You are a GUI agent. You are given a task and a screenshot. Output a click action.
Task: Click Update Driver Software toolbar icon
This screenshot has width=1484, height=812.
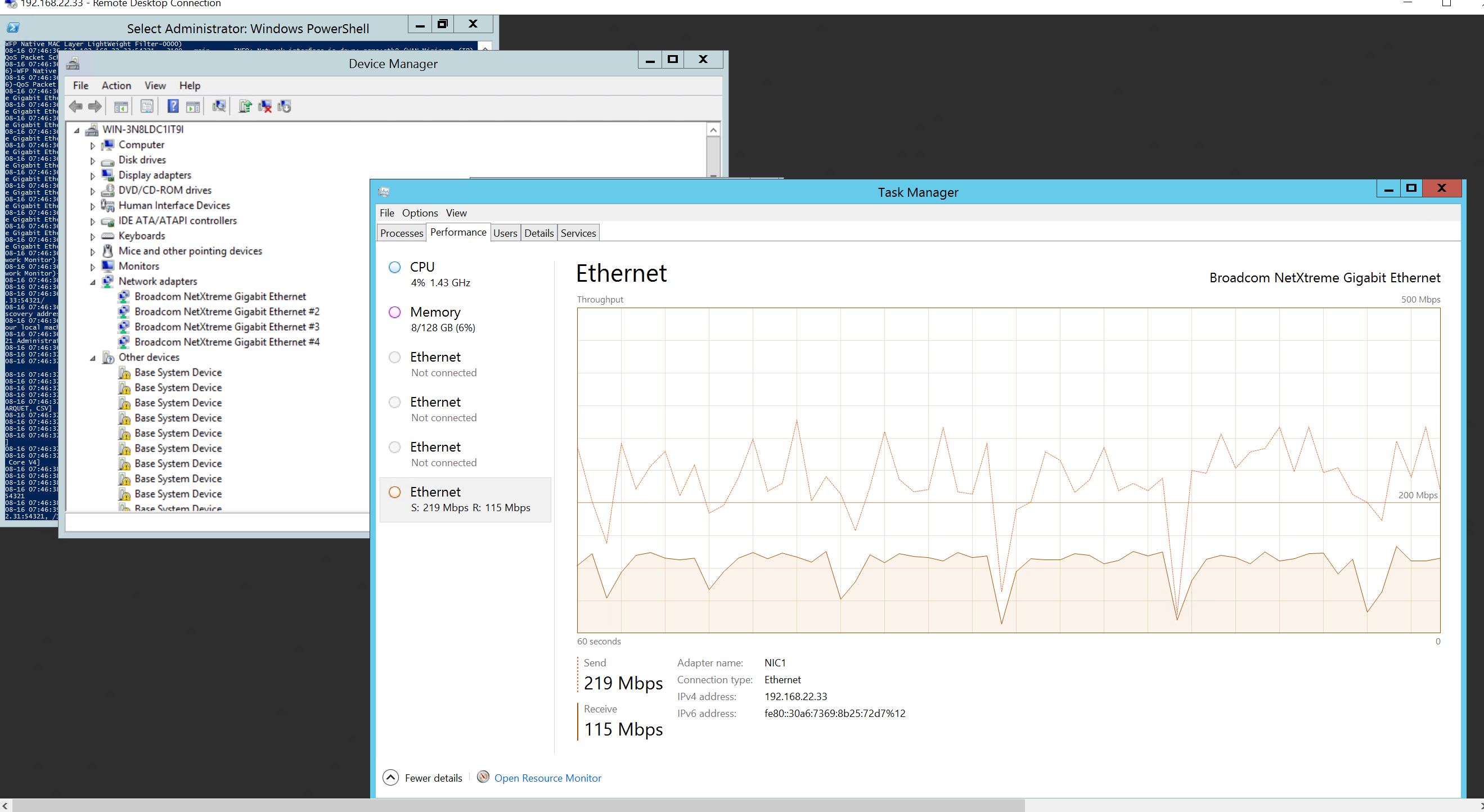245,106
